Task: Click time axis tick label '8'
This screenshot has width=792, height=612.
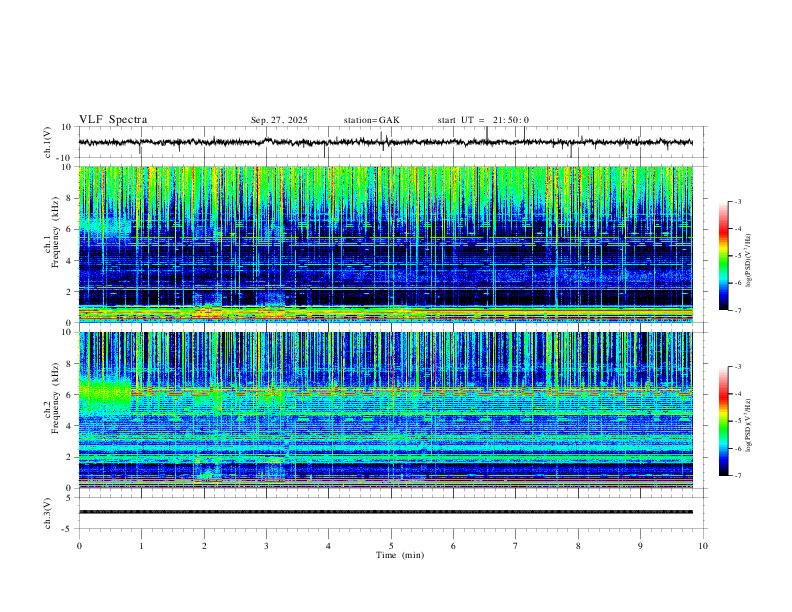Action: pyautogui.click(x=578, y=546)
